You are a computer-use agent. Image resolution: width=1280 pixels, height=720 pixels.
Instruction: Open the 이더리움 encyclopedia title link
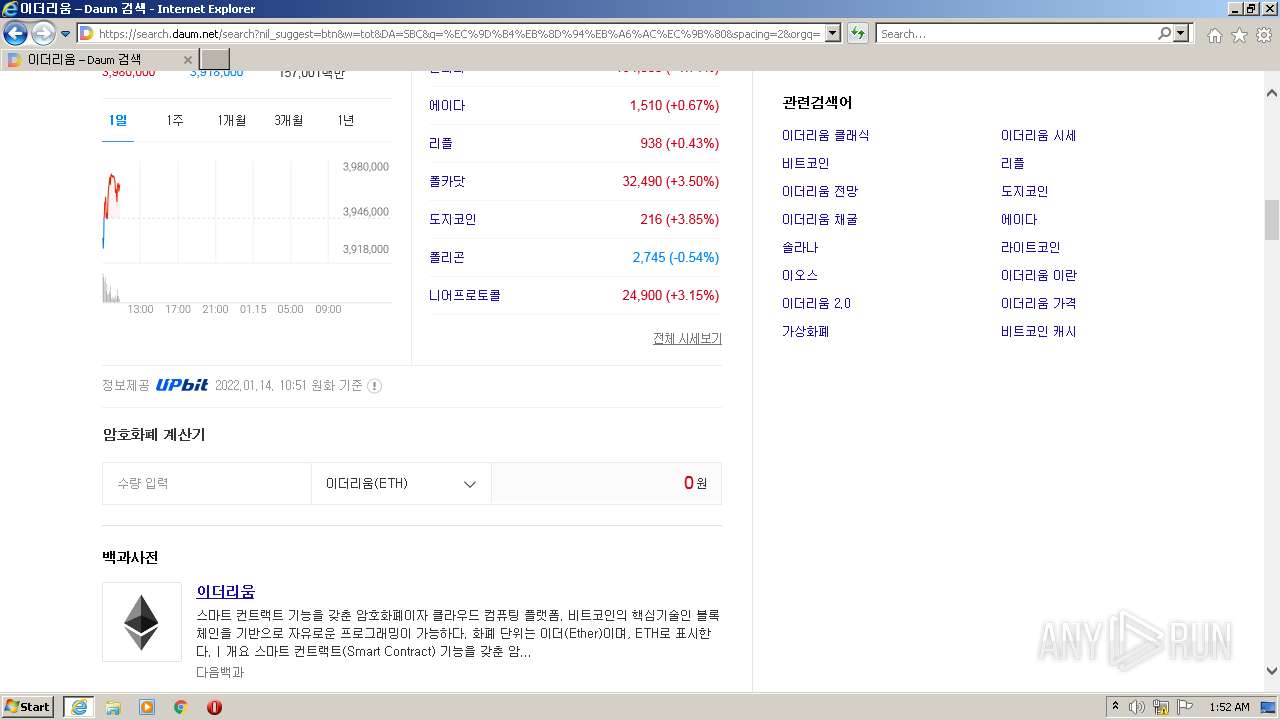(226, 592)
